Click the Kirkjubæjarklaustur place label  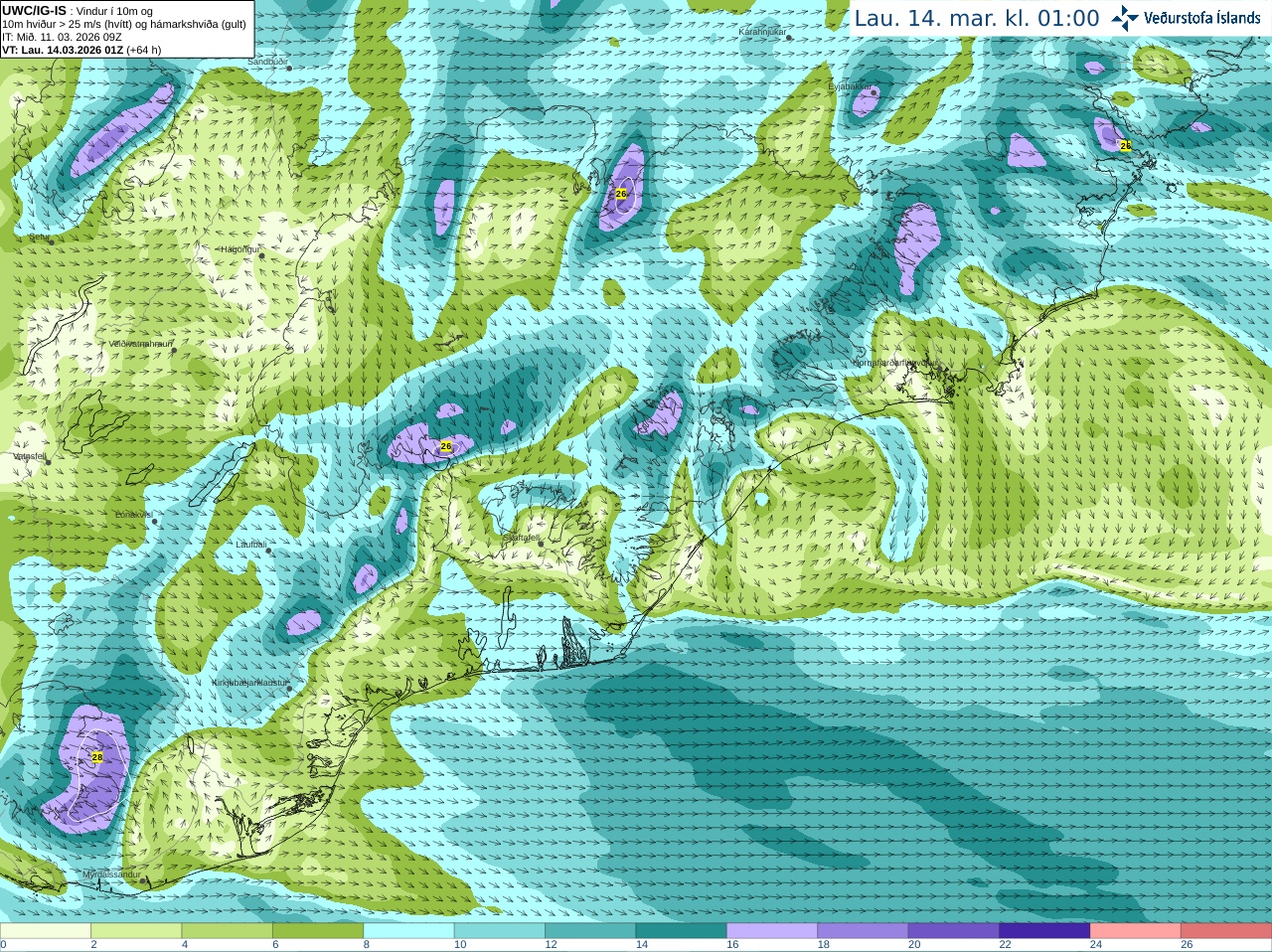click(x=249, y=683)
